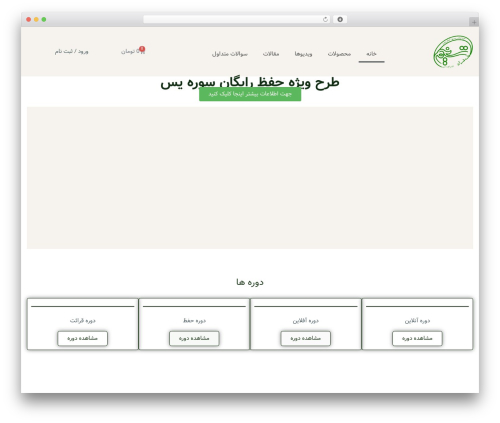Click the round icon button beside the address bar
Viewport: 500px width, 423px height.
[x=340, y=20]
